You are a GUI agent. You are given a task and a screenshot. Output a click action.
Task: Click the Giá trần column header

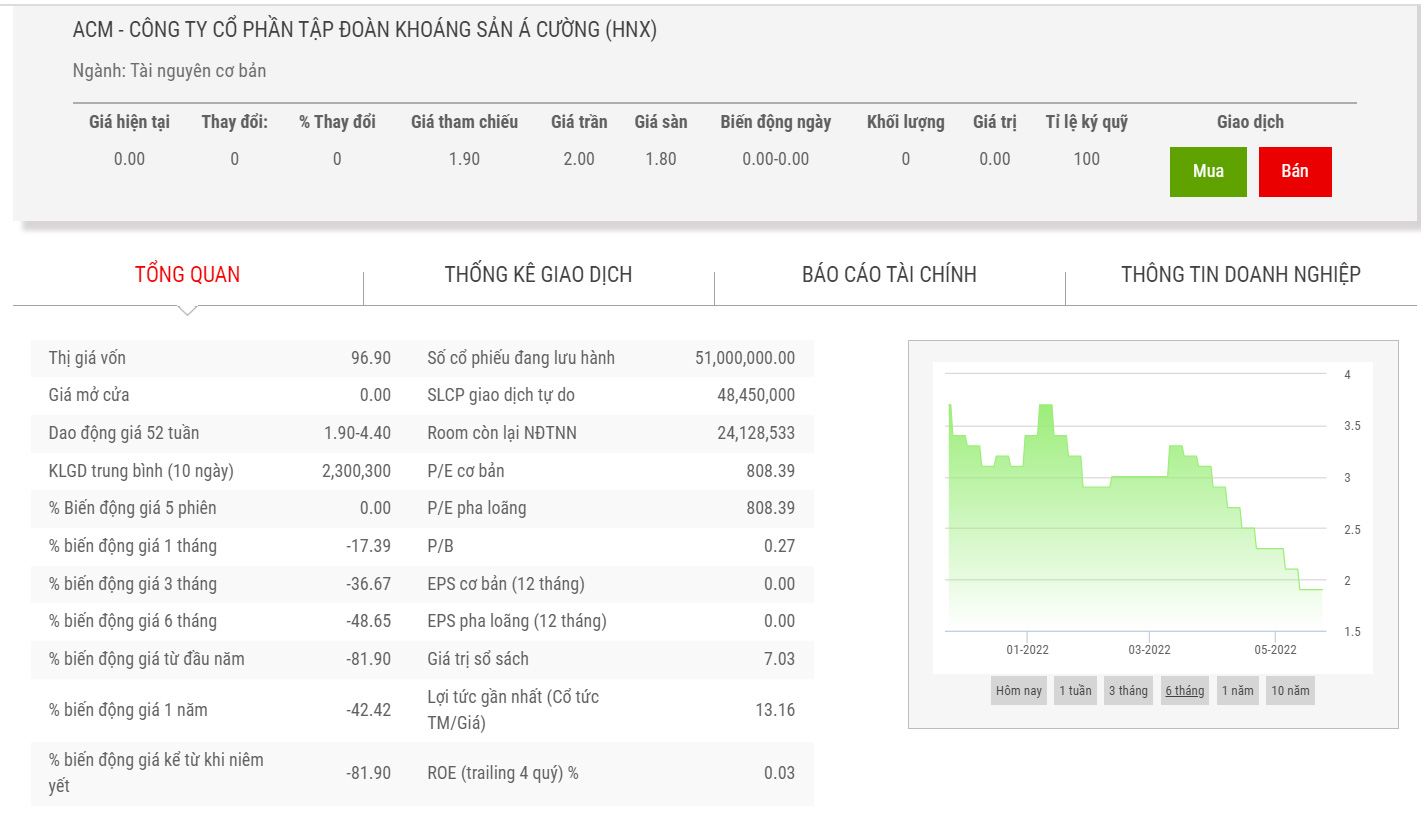pos(579,122)
